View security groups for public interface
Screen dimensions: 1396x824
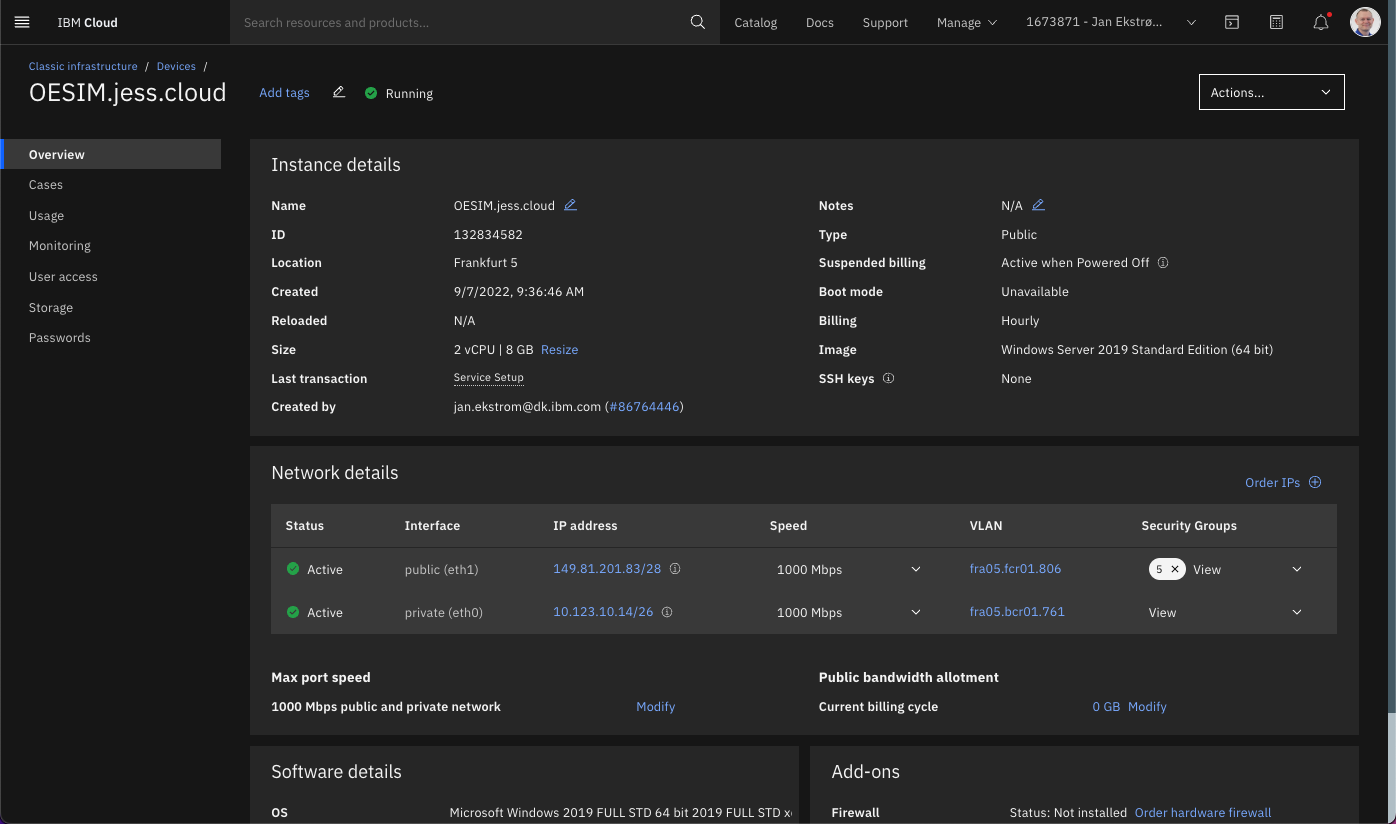click(x=1207, y=569)
